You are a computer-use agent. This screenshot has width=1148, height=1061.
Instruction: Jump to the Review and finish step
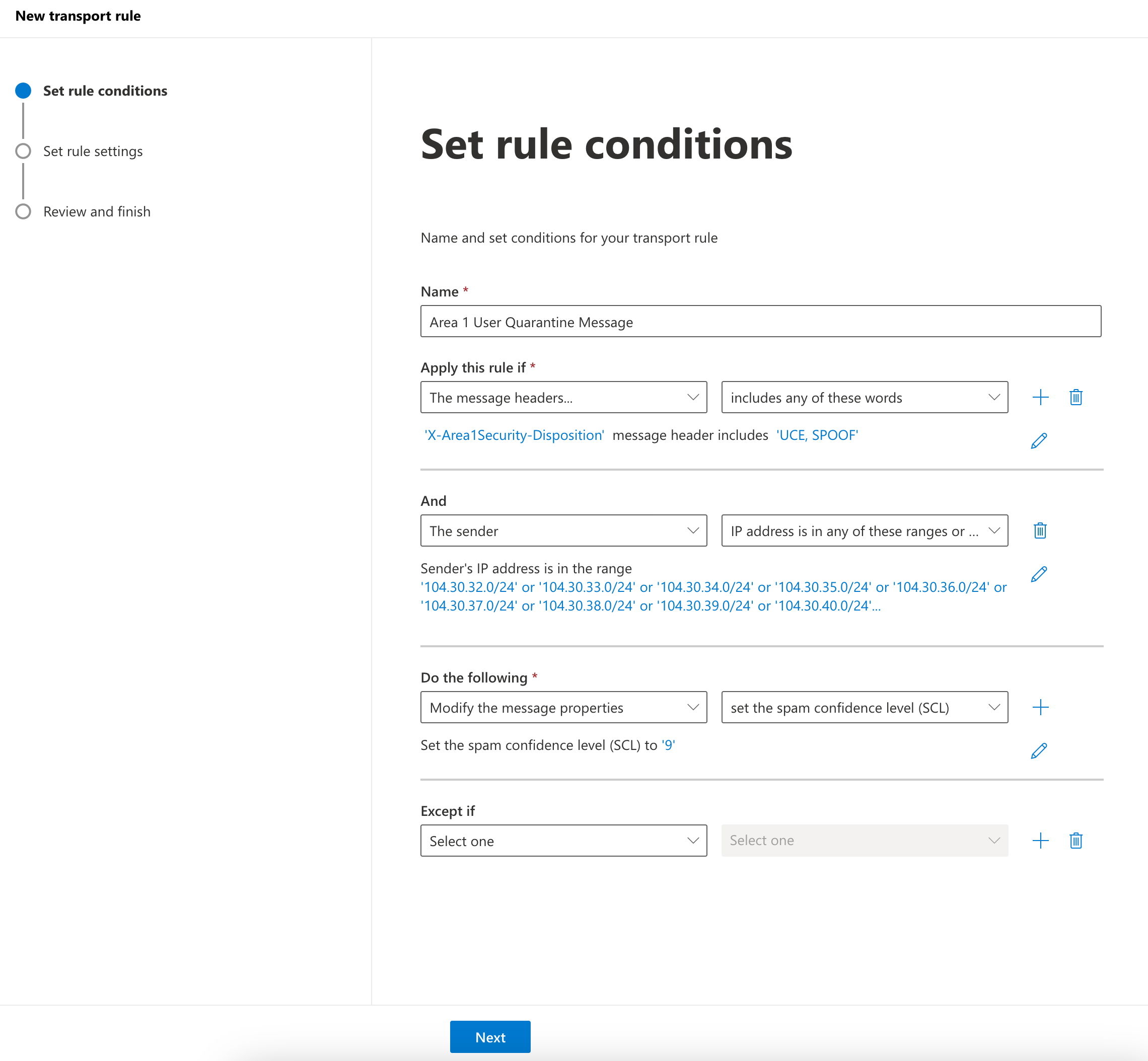(97, 211)
